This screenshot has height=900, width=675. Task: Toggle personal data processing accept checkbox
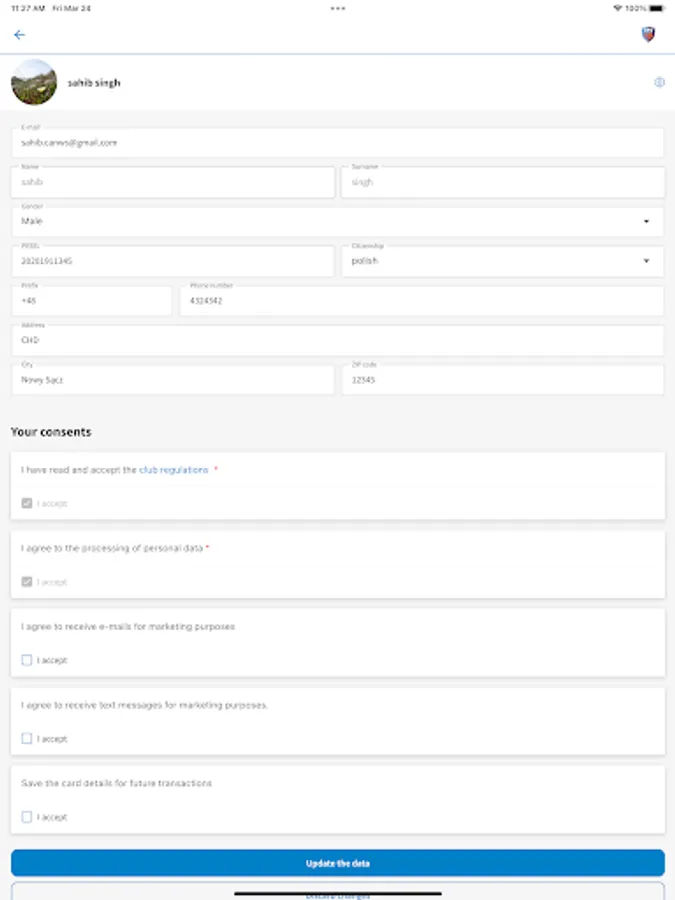coord(27,582)
